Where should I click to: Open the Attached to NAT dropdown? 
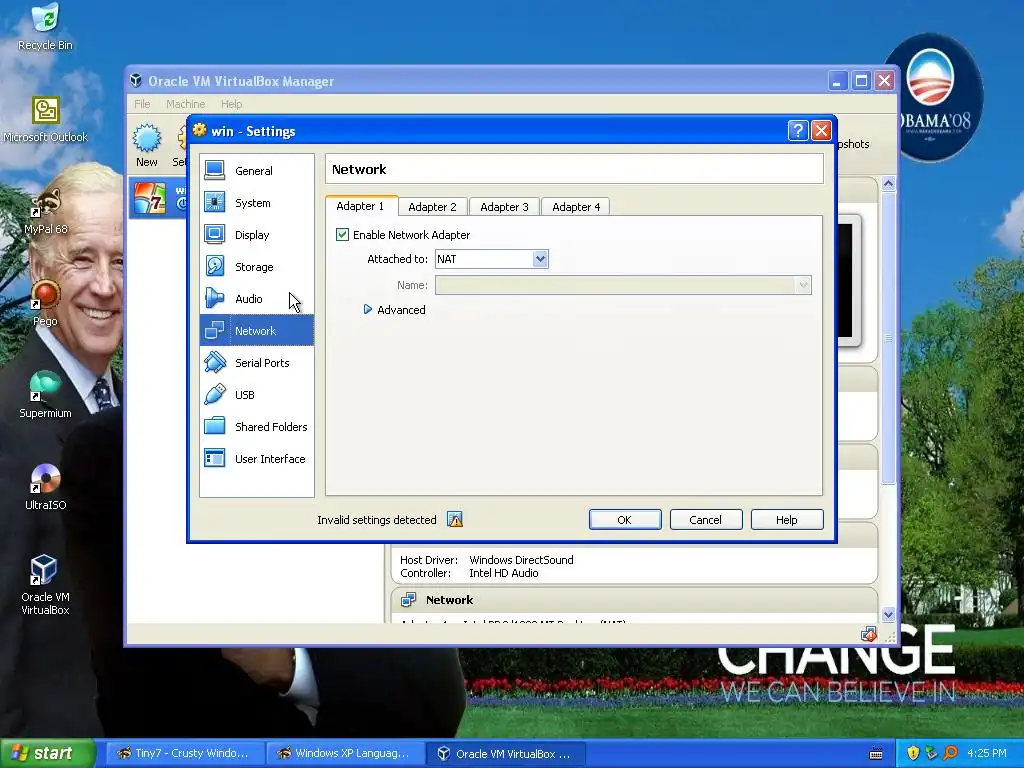[492, 259]
